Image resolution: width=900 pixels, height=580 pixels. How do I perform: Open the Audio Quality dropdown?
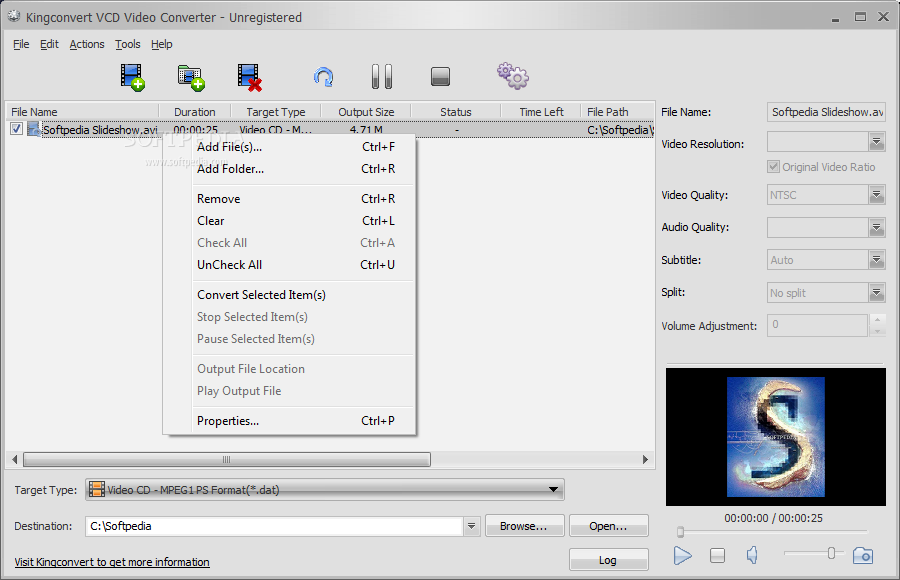pyautogui.click(x=876, y=227)
